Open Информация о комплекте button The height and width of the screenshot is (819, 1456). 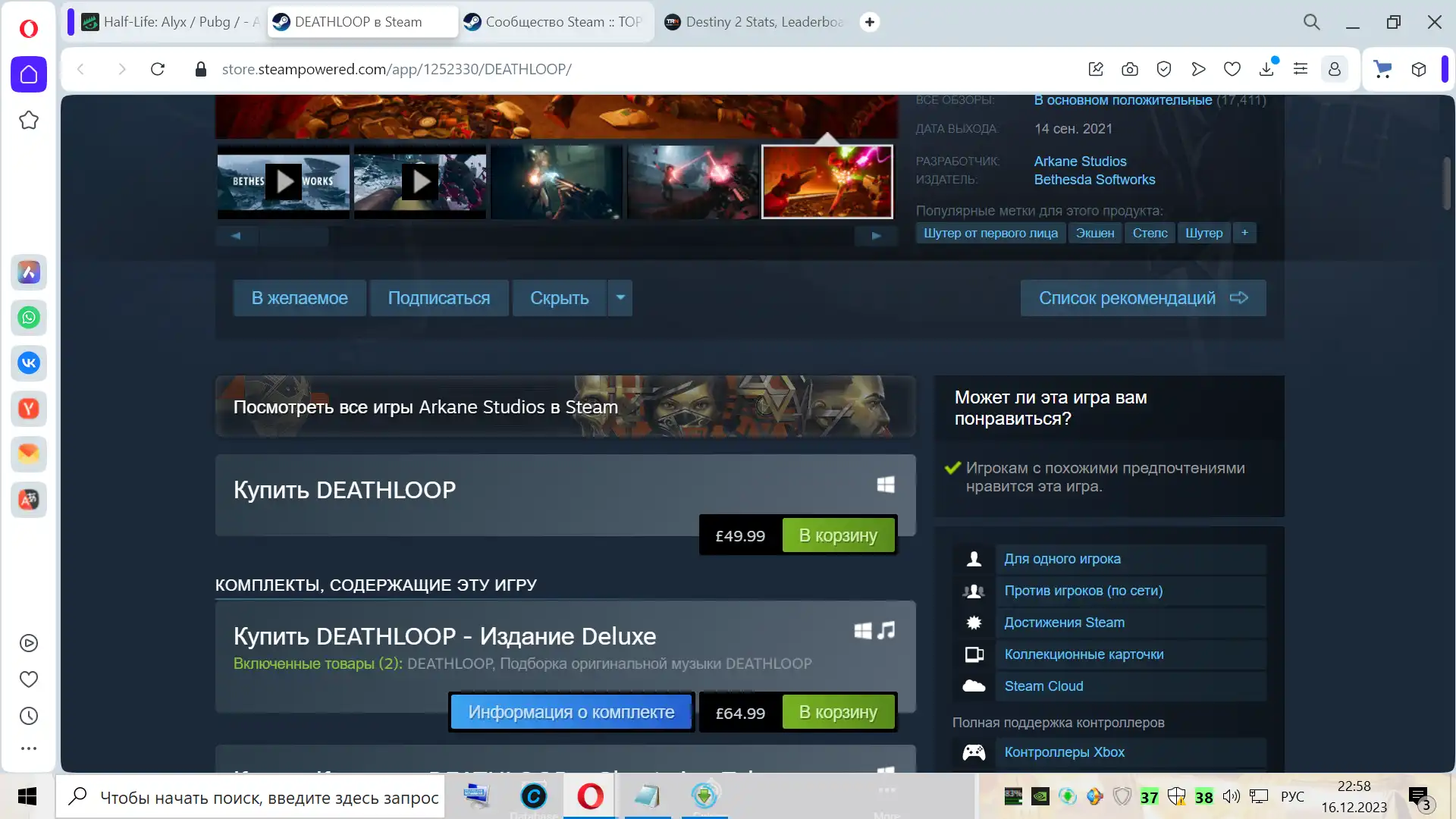point(571,712)
